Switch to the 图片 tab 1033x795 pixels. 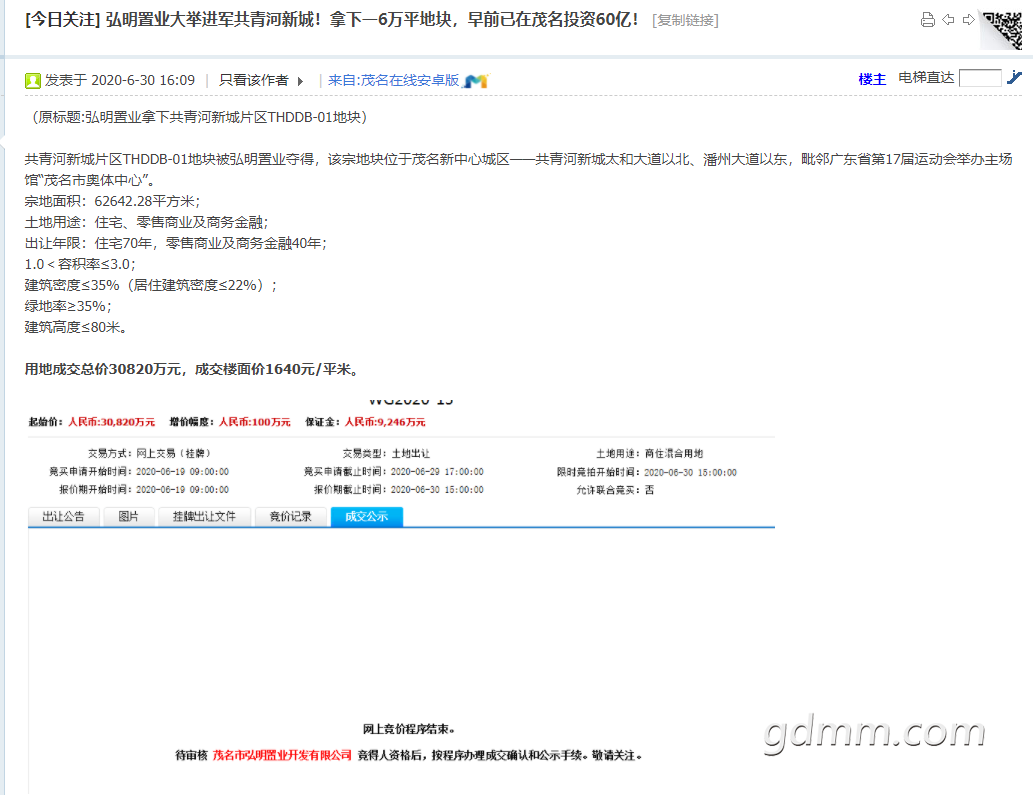click(129, 516)
